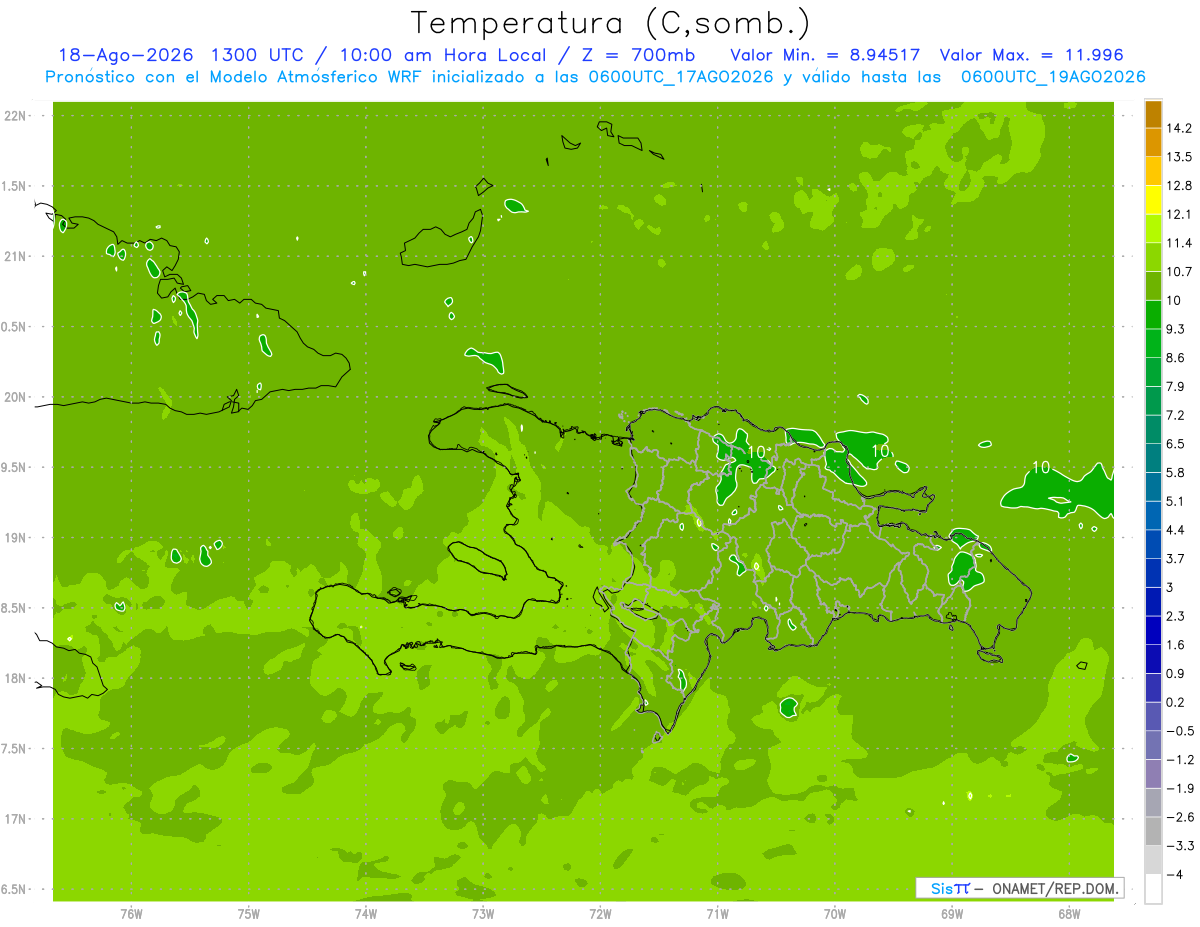Click the '68W' longitude label
1200x927 pixels.
click(x=1068, y=913)
